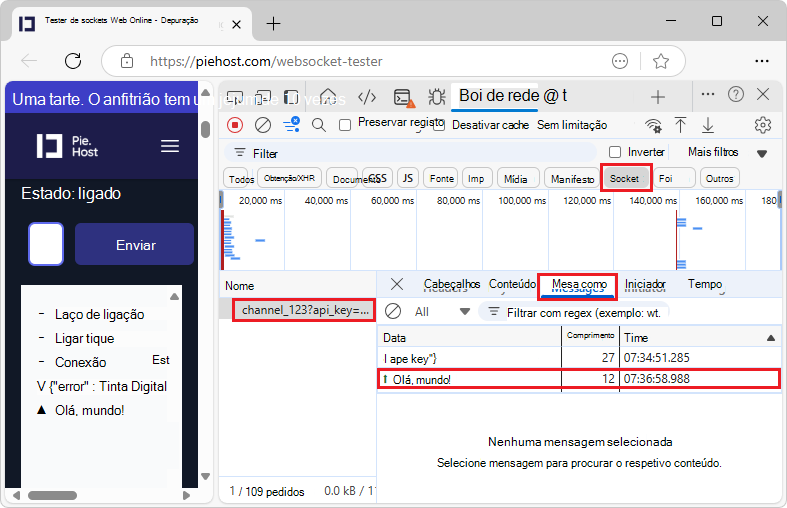Open the Sem limitação throttling dropdown
Screen dimensions: 787x508
(572, 125)
